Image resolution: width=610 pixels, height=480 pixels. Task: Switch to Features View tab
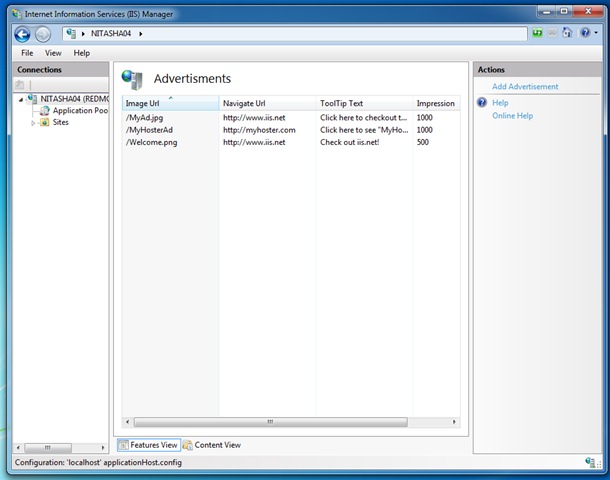click(x=149, y=445)
